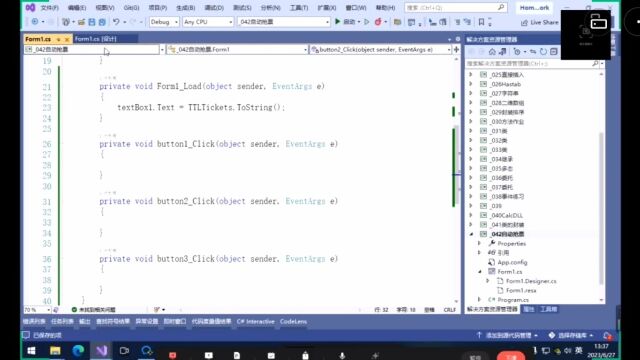
Task: Open the Debug configuration dropdown
Action: click(x=164, y=22)
